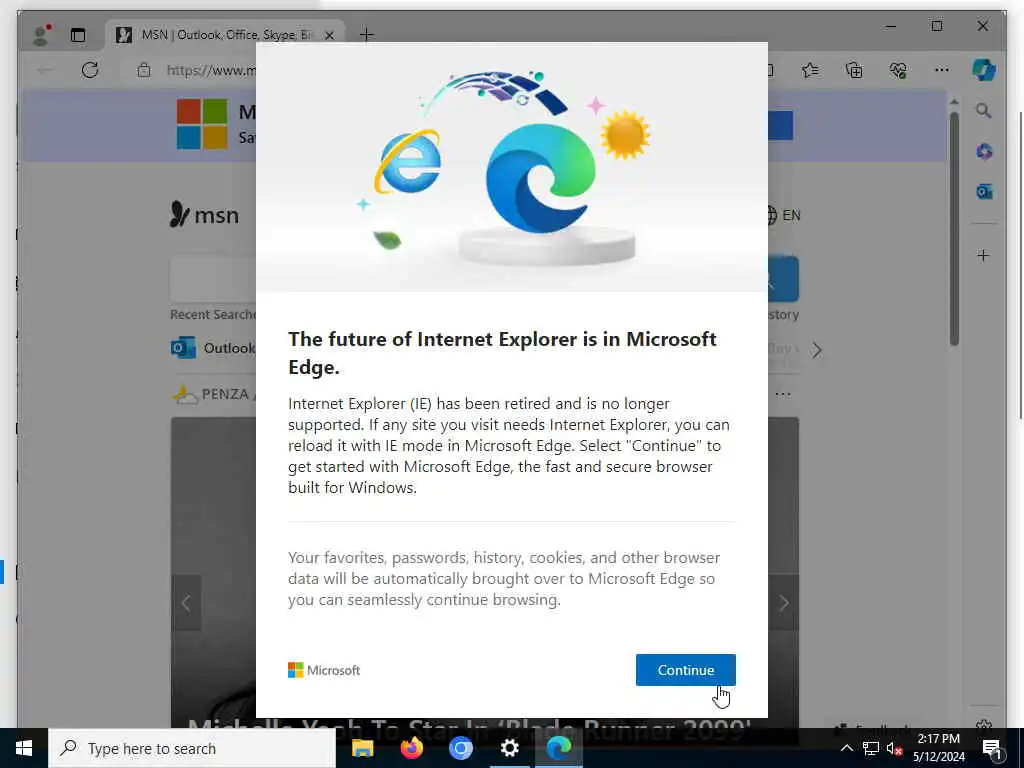Show hidden tray icons chevron
Image resolution: width=1024 pixels, height=768 pixels.
(846, 748)
